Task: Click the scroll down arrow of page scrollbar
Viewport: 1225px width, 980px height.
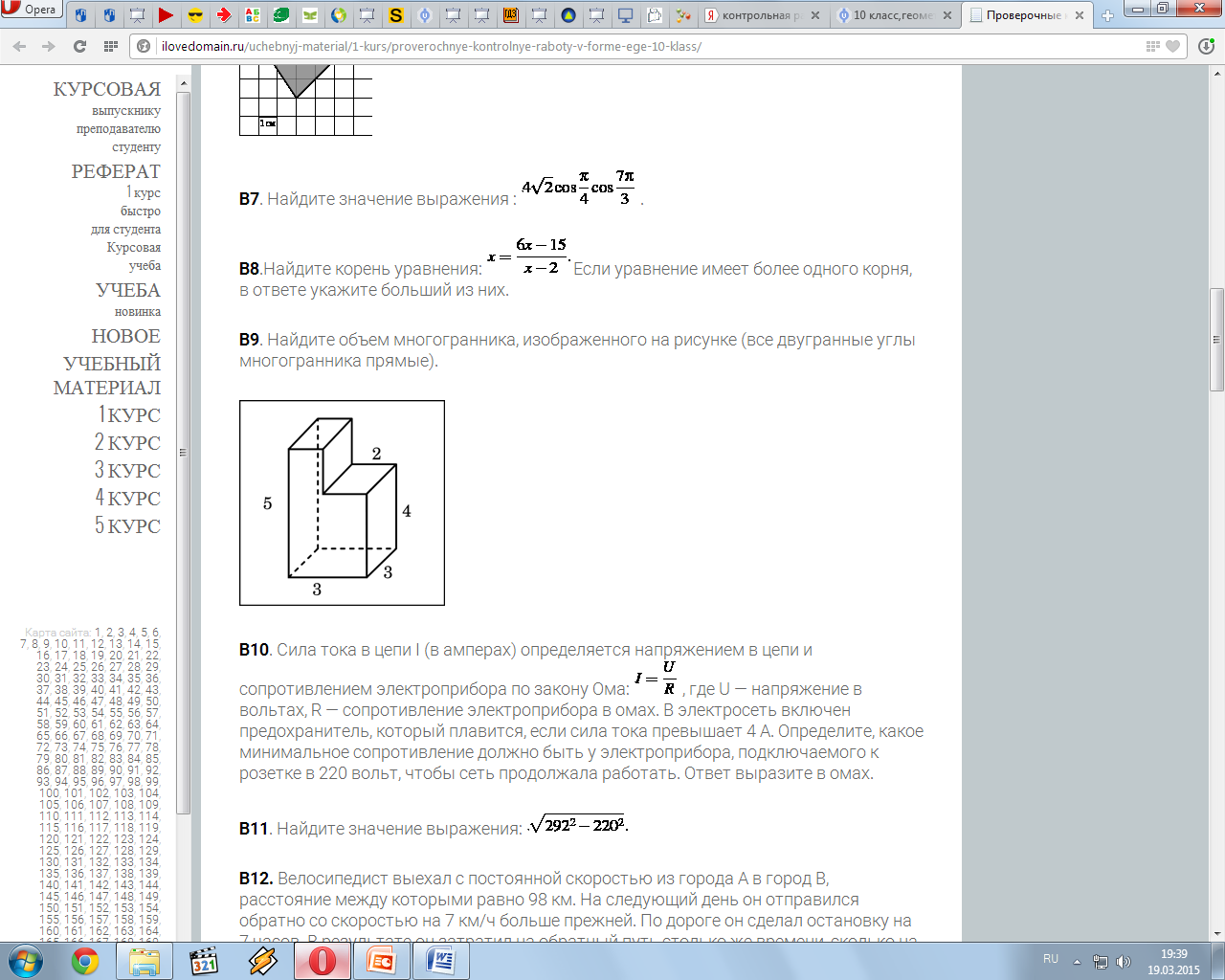Action: (x=1216, y=933)
